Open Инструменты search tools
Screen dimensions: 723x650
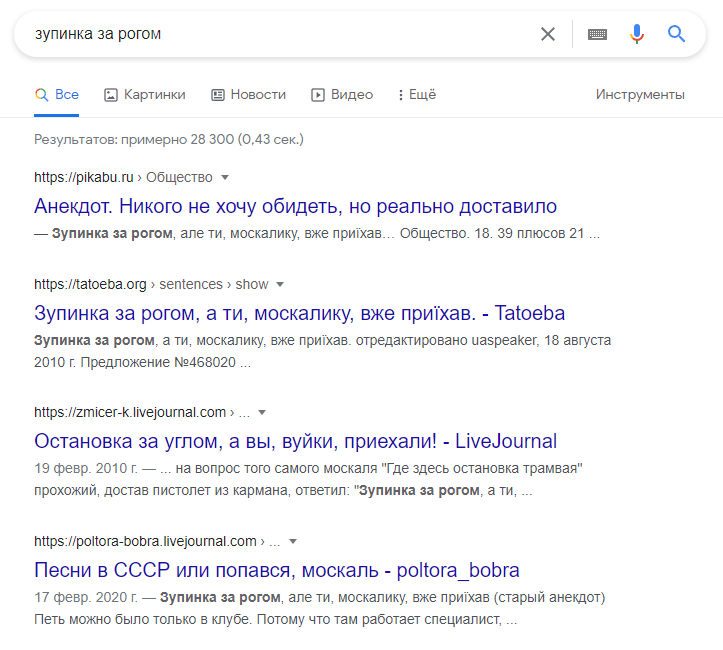pos(640,95)
